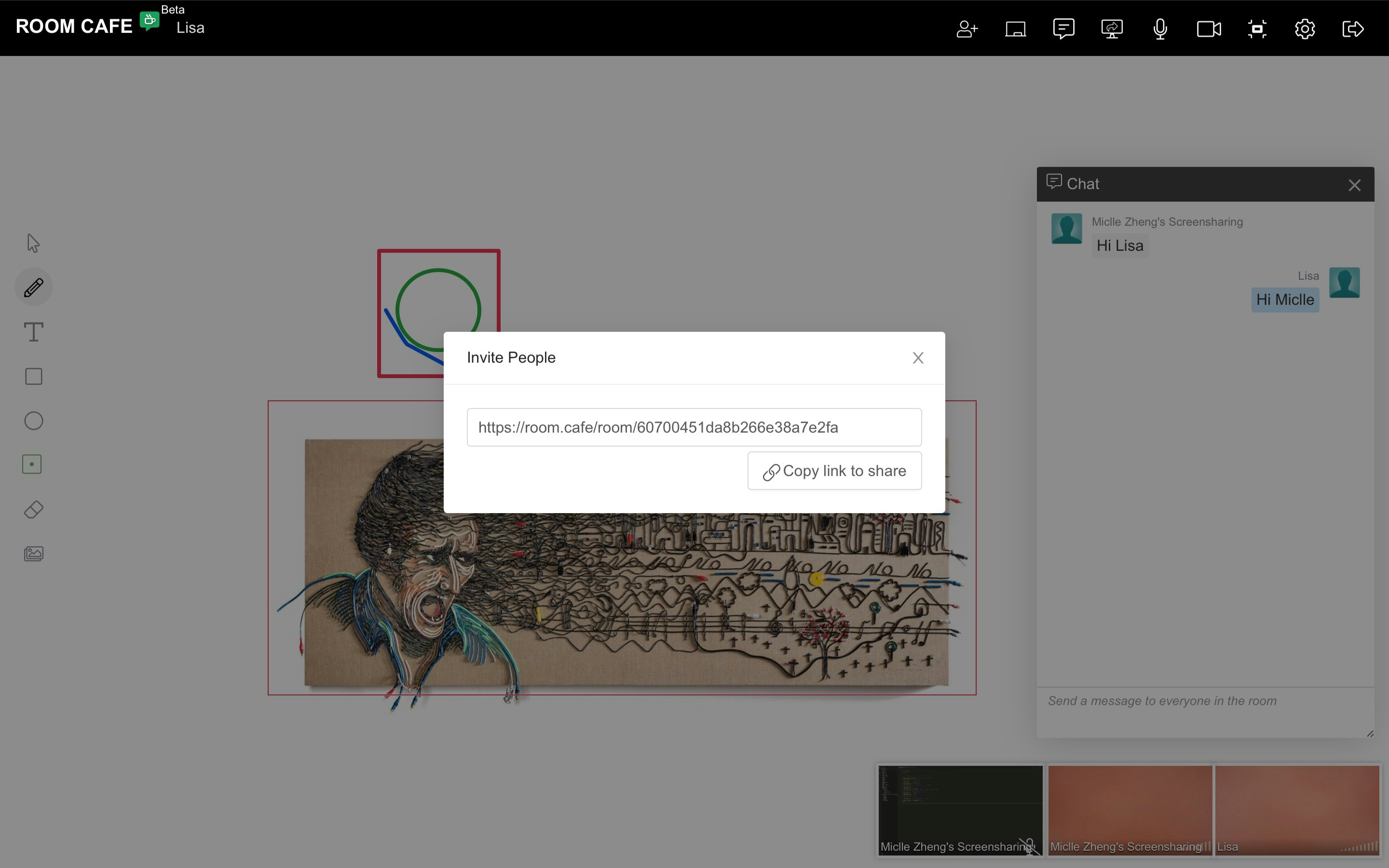
Task: Enter fullscreen mode via header icon
Action: pos(1256,29)
